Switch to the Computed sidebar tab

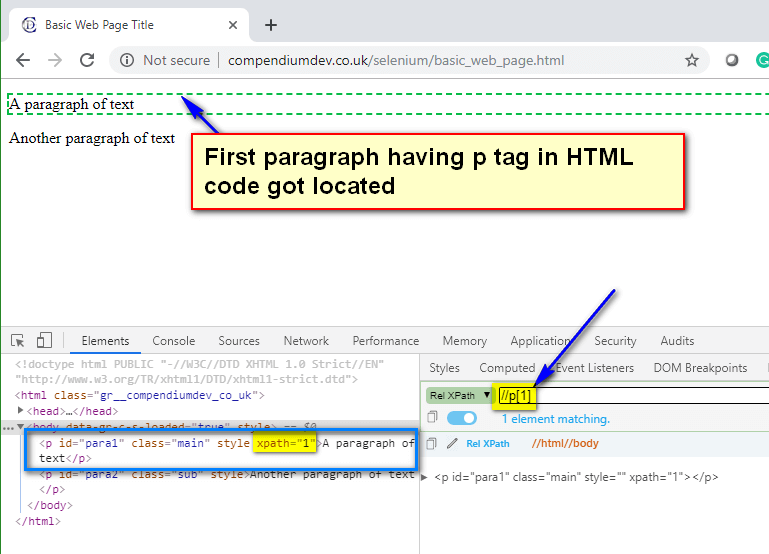coord(507,368)
